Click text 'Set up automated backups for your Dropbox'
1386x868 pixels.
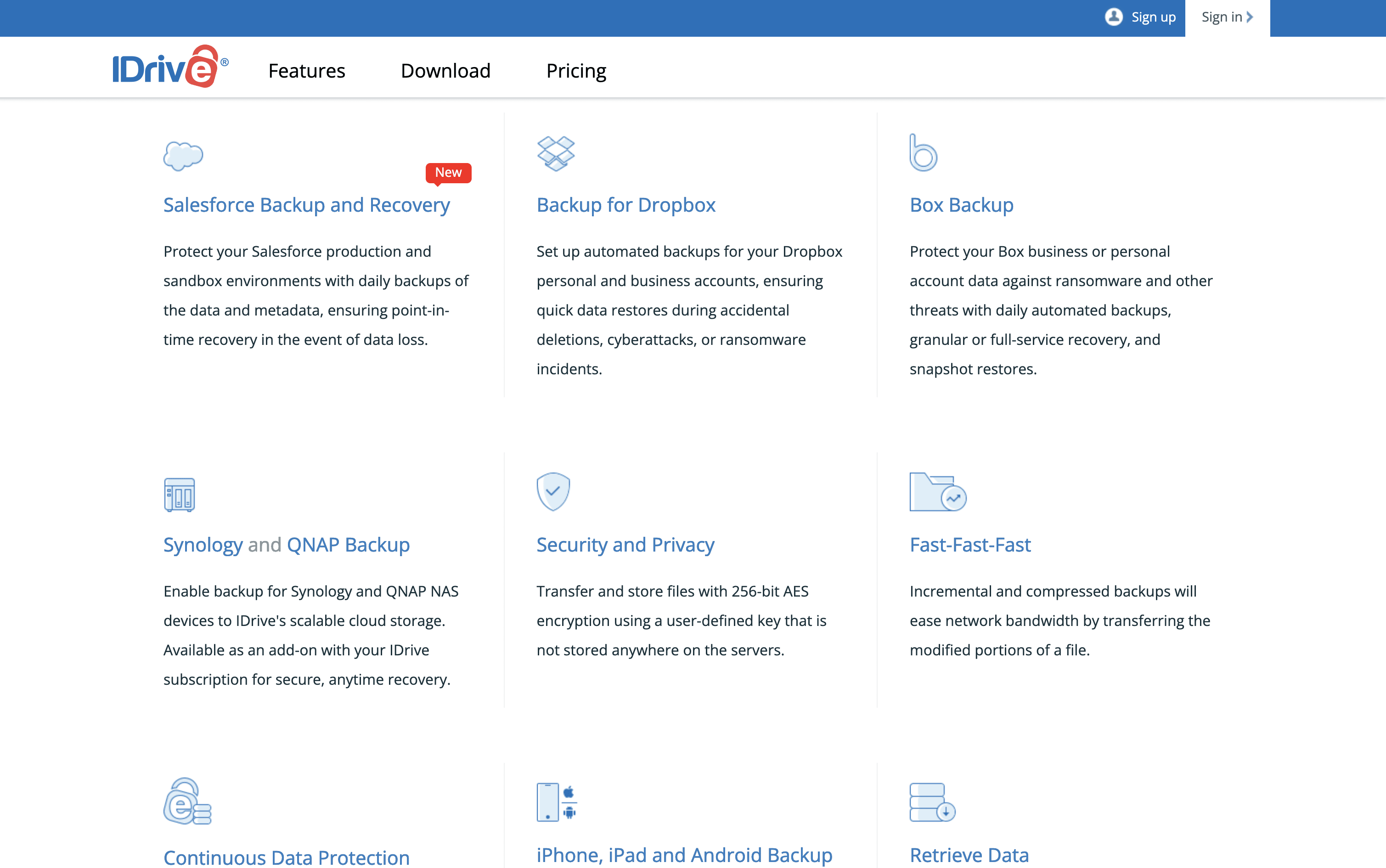coord(689,252)
